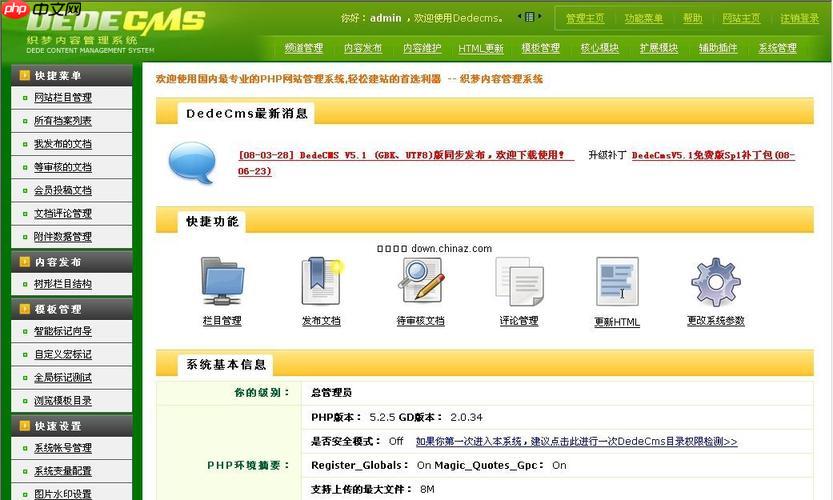Click the 发布文档 bookmark icon

[321, 281]
